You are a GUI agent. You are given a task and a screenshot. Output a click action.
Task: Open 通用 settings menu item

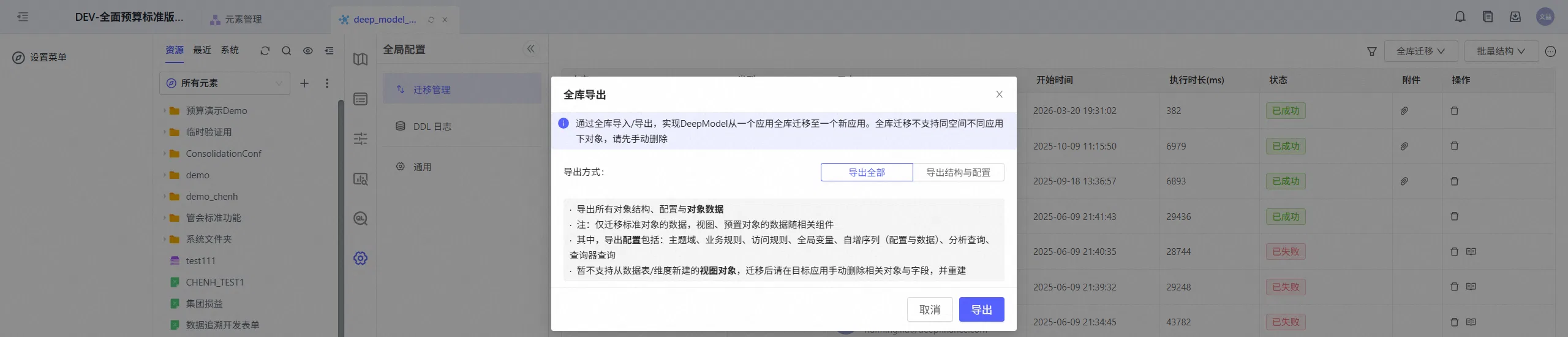(462, 167)
